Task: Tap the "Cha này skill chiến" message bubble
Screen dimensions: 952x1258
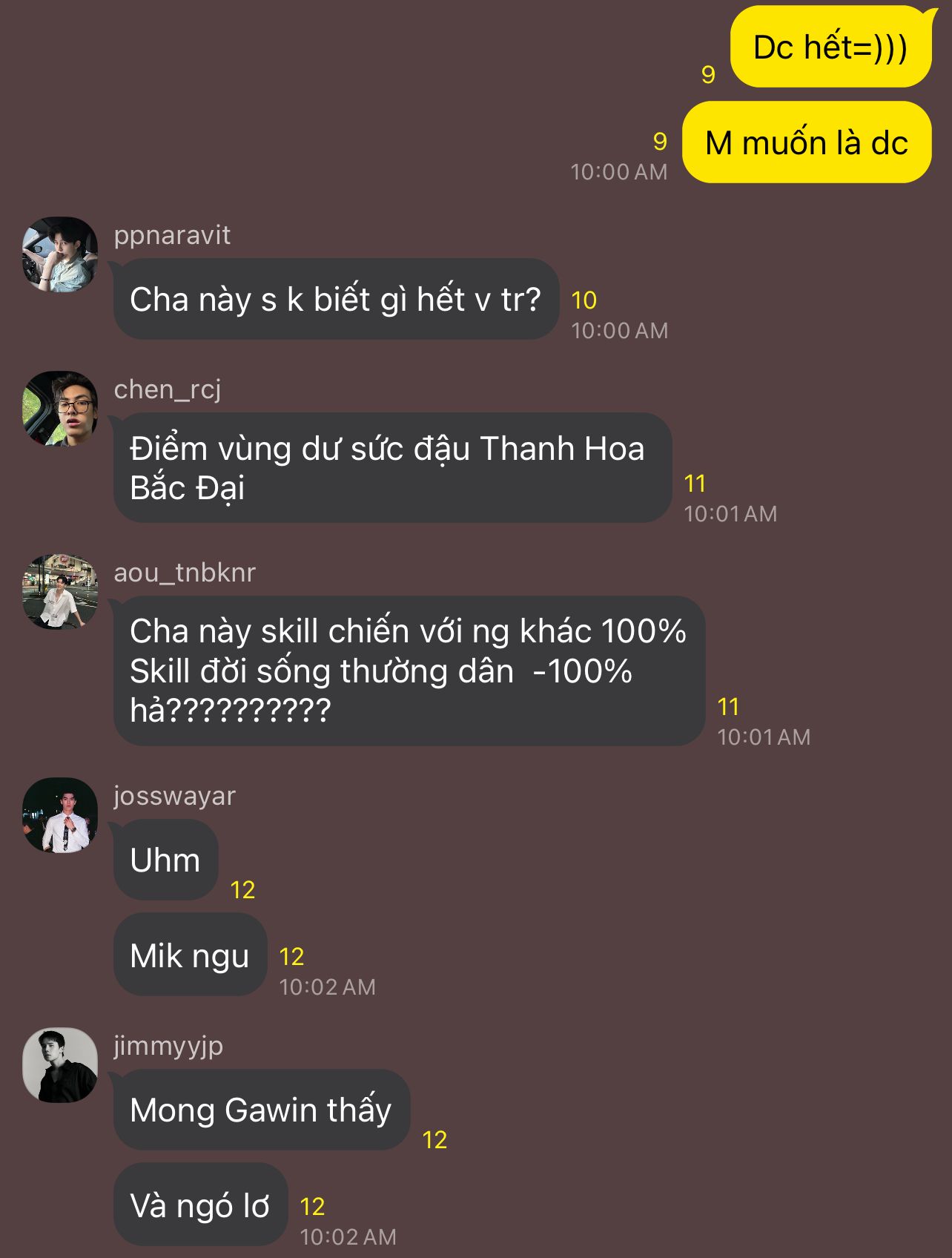Action: (x=409, y=671)
